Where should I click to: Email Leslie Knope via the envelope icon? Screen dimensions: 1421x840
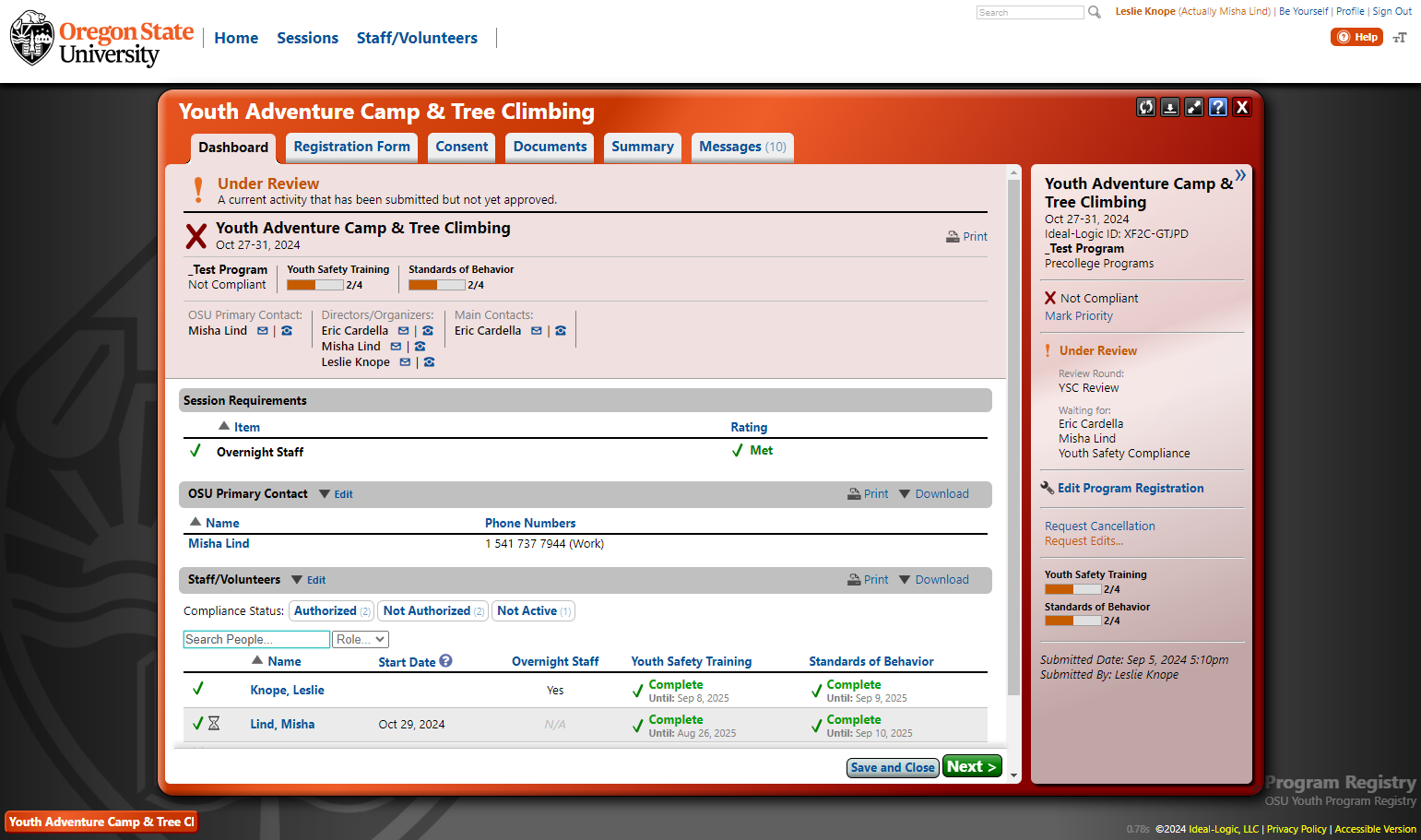[405, 362]
